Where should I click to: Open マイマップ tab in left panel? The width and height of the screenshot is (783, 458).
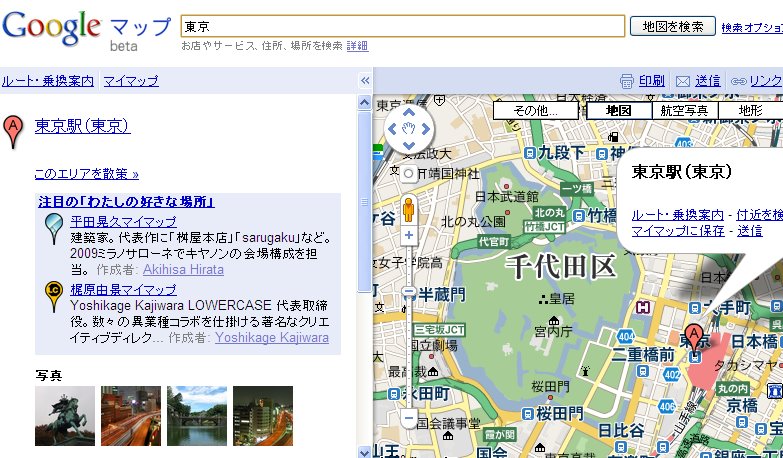pyautogui.click(x=131, y=81)
